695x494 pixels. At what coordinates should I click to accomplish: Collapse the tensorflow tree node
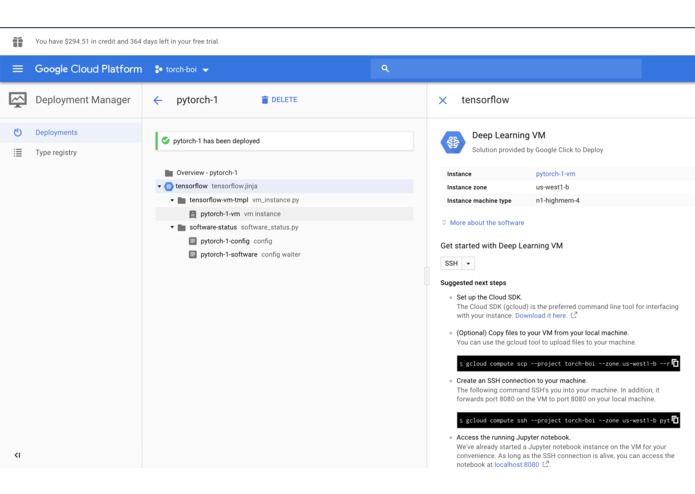click(159, 186)
